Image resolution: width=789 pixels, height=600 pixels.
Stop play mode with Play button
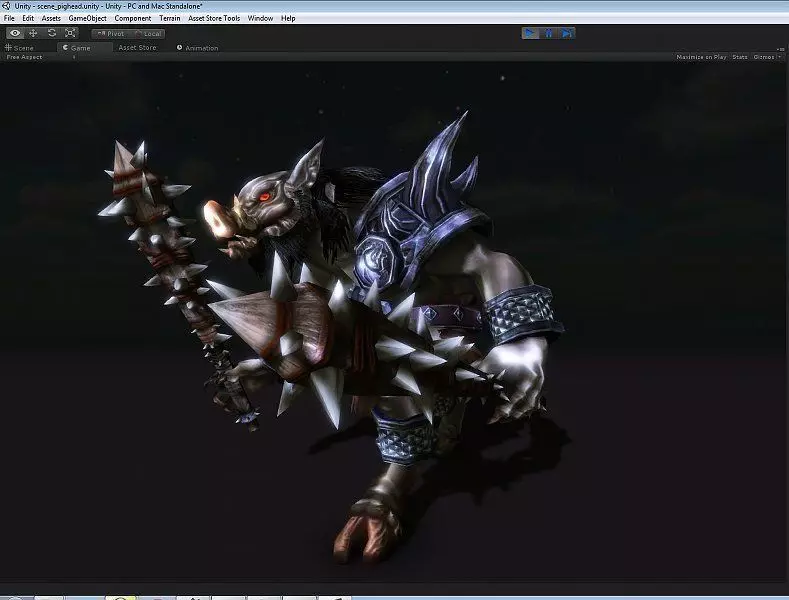[530, 33]
